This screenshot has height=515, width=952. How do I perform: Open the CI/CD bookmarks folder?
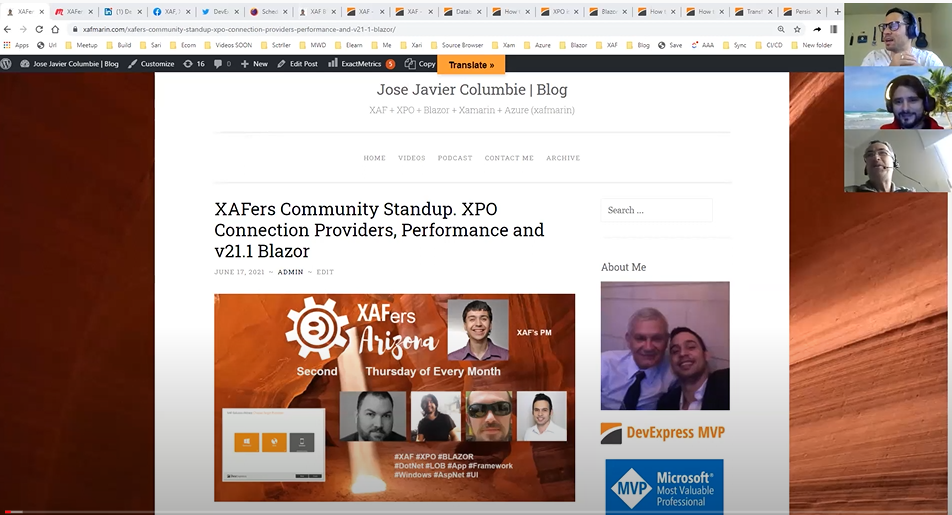769,45
